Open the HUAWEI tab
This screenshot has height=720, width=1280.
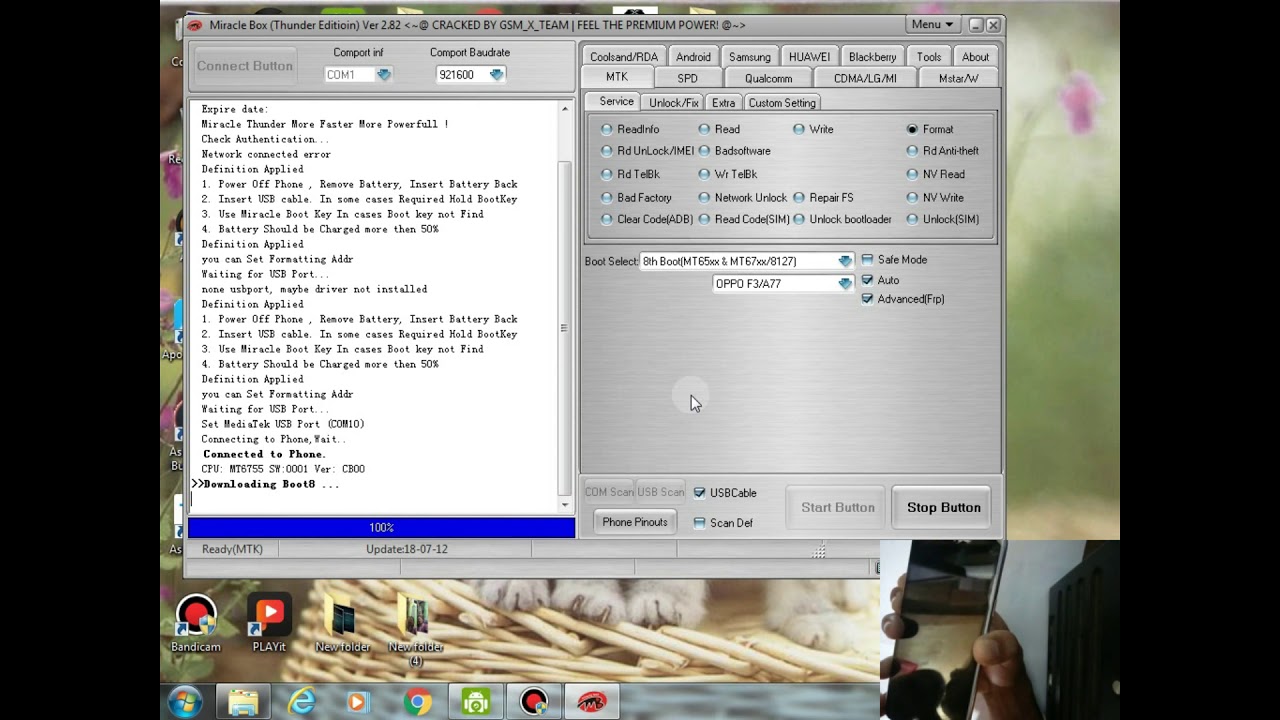click(809, 57)
